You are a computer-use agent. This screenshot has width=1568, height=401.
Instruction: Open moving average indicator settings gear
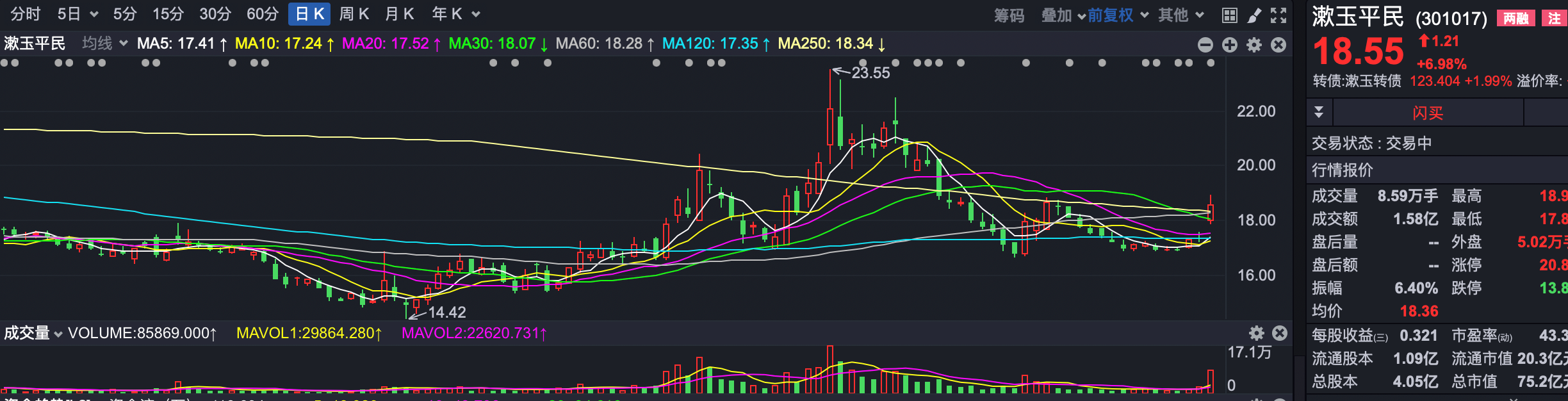1254,45
